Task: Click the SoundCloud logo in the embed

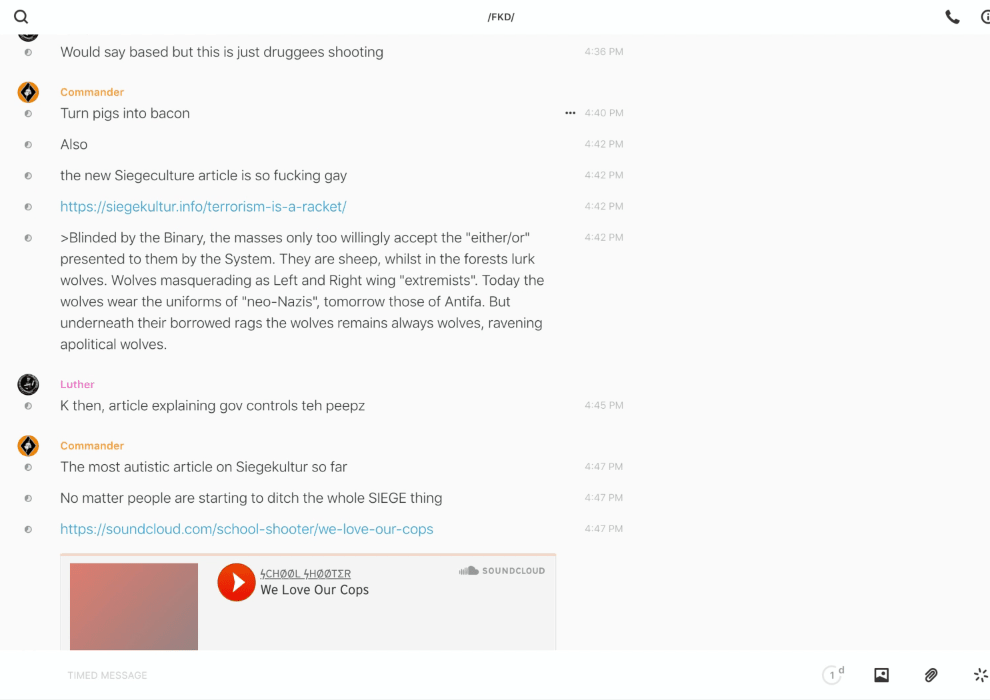Action: tap(502, 571)
